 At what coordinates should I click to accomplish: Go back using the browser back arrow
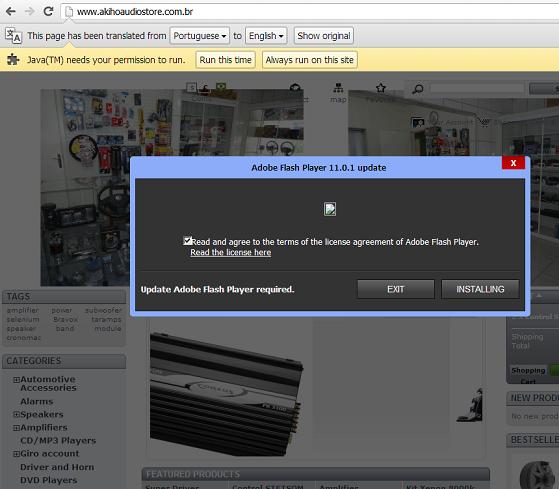(11, 11)
